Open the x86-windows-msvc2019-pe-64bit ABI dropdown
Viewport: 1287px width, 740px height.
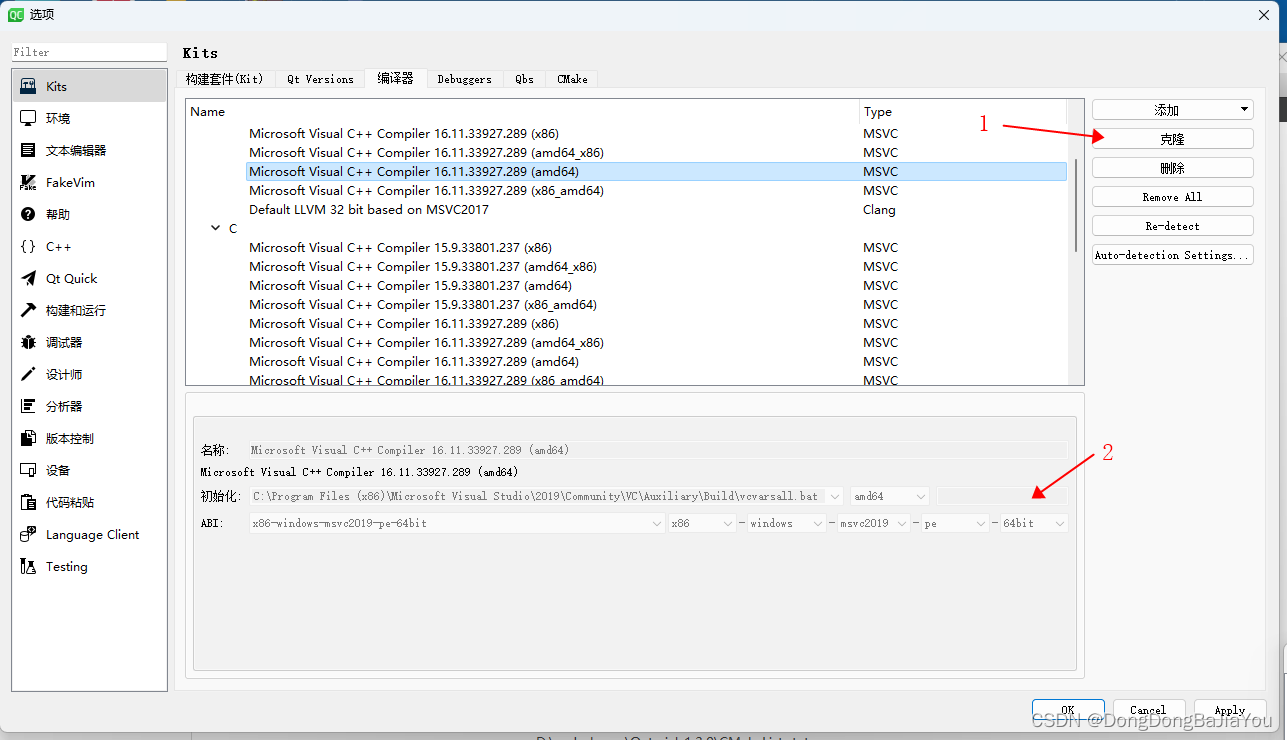(457, 523)
